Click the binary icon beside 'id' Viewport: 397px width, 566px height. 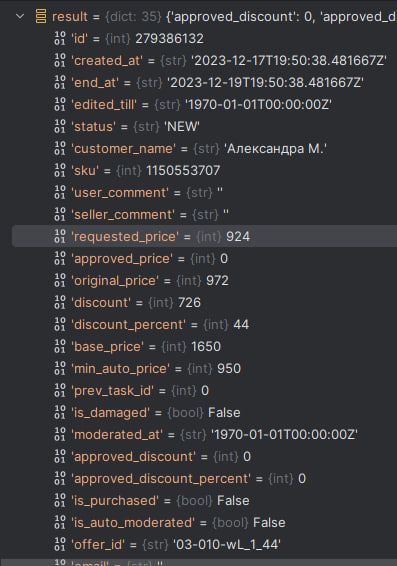click(x=60, y=38)
